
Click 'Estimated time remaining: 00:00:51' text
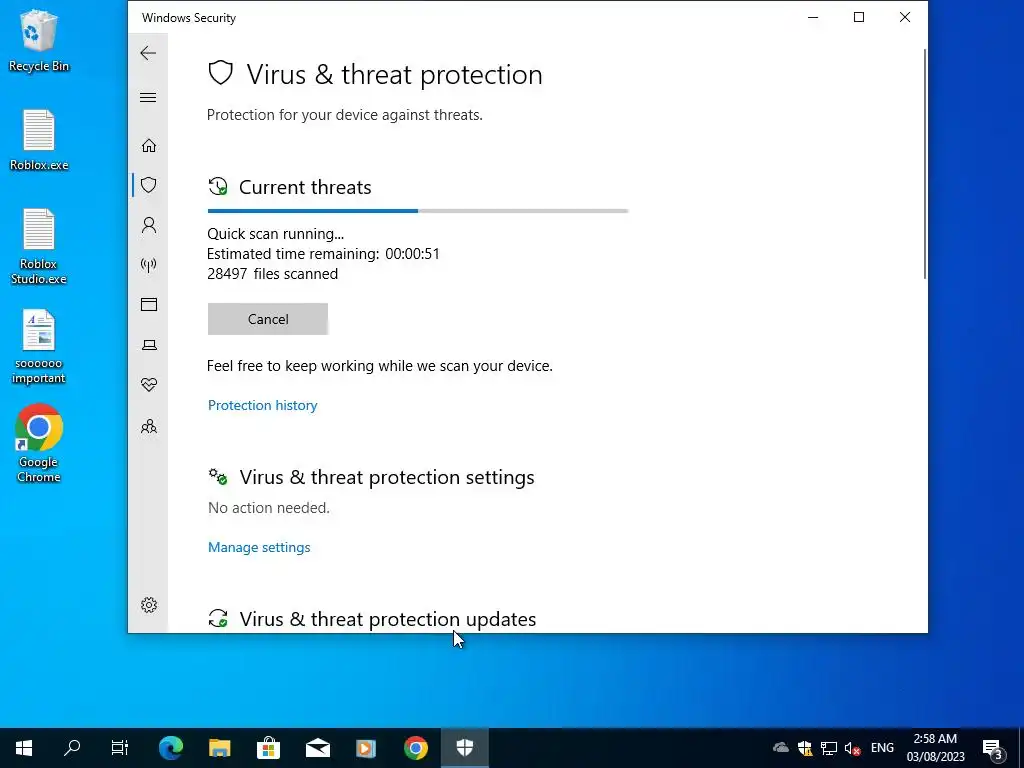click(x=323, y=253)
